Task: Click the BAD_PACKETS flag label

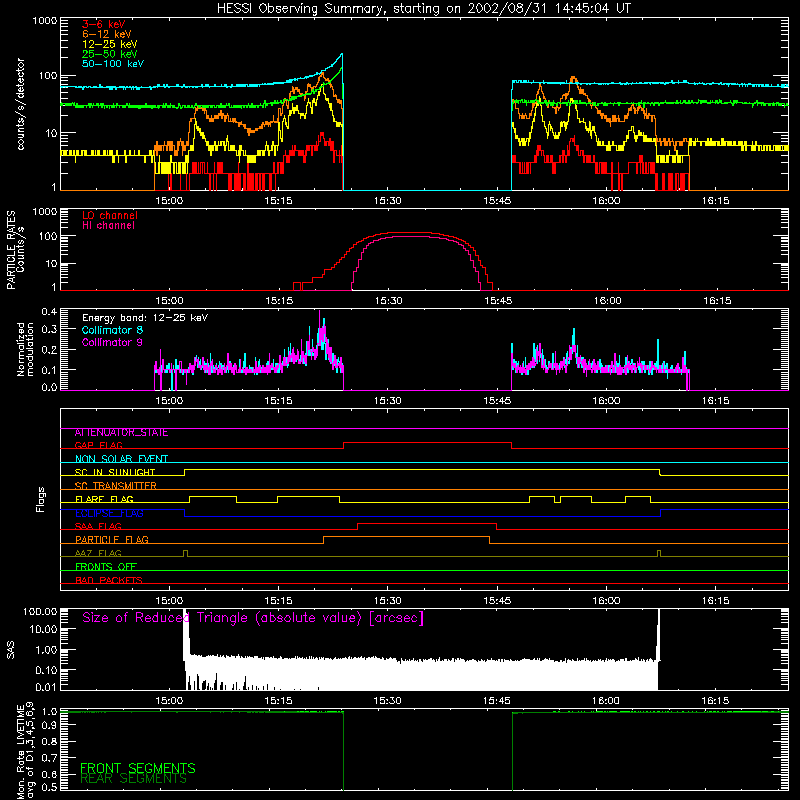Action: [109, 580]
